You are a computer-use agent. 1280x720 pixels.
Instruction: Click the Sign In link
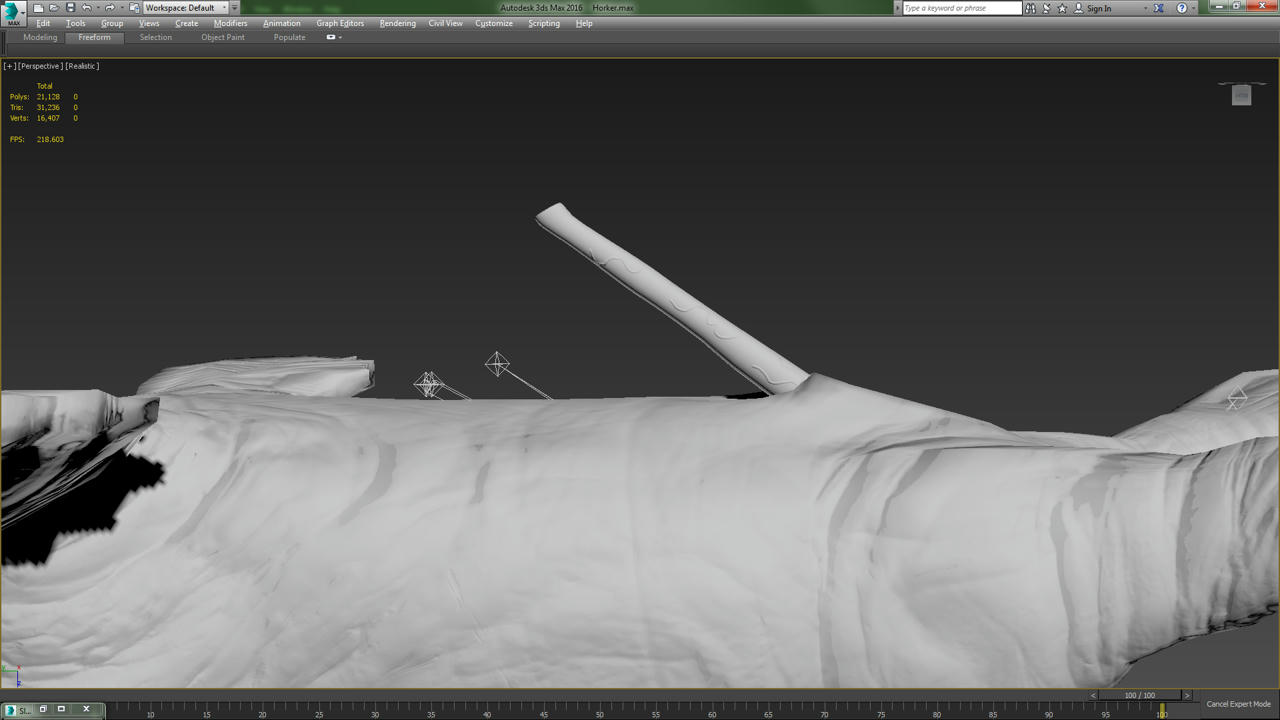click(x=1099, y=8)
